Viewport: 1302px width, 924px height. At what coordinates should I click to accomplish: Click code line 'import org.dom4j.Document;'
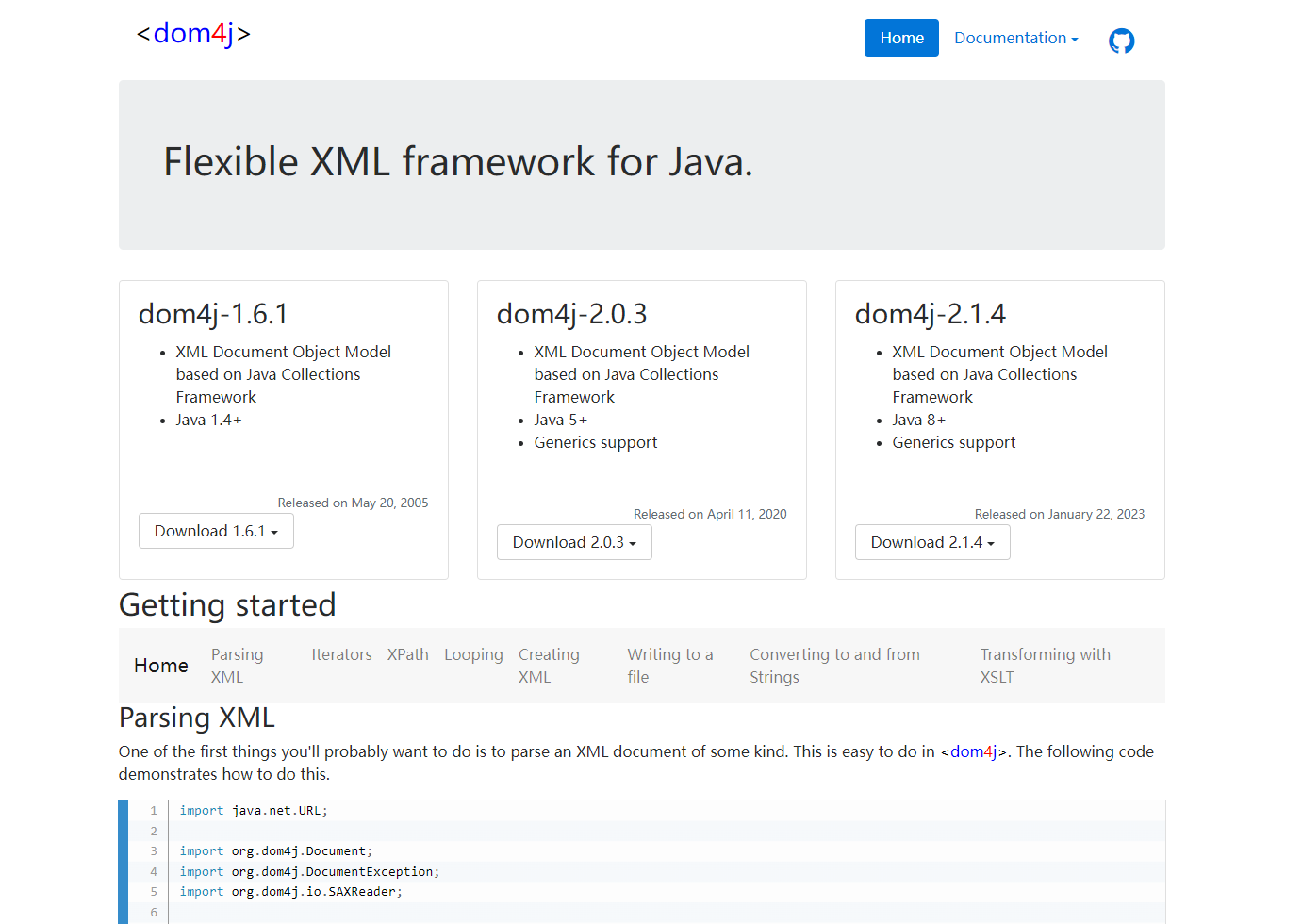tap(276, 851)
